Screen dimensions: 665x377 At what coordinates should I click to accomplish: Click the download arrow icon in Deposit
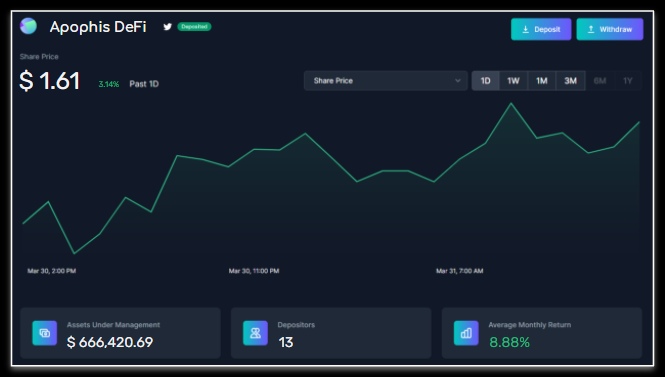click(x=525, y=29)
